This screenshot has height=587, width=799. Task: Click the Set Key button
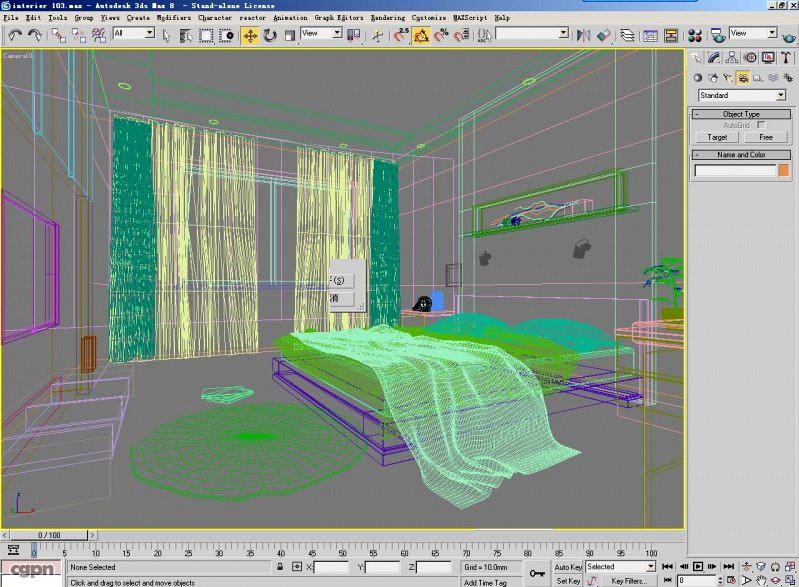(x=568, y=581)
